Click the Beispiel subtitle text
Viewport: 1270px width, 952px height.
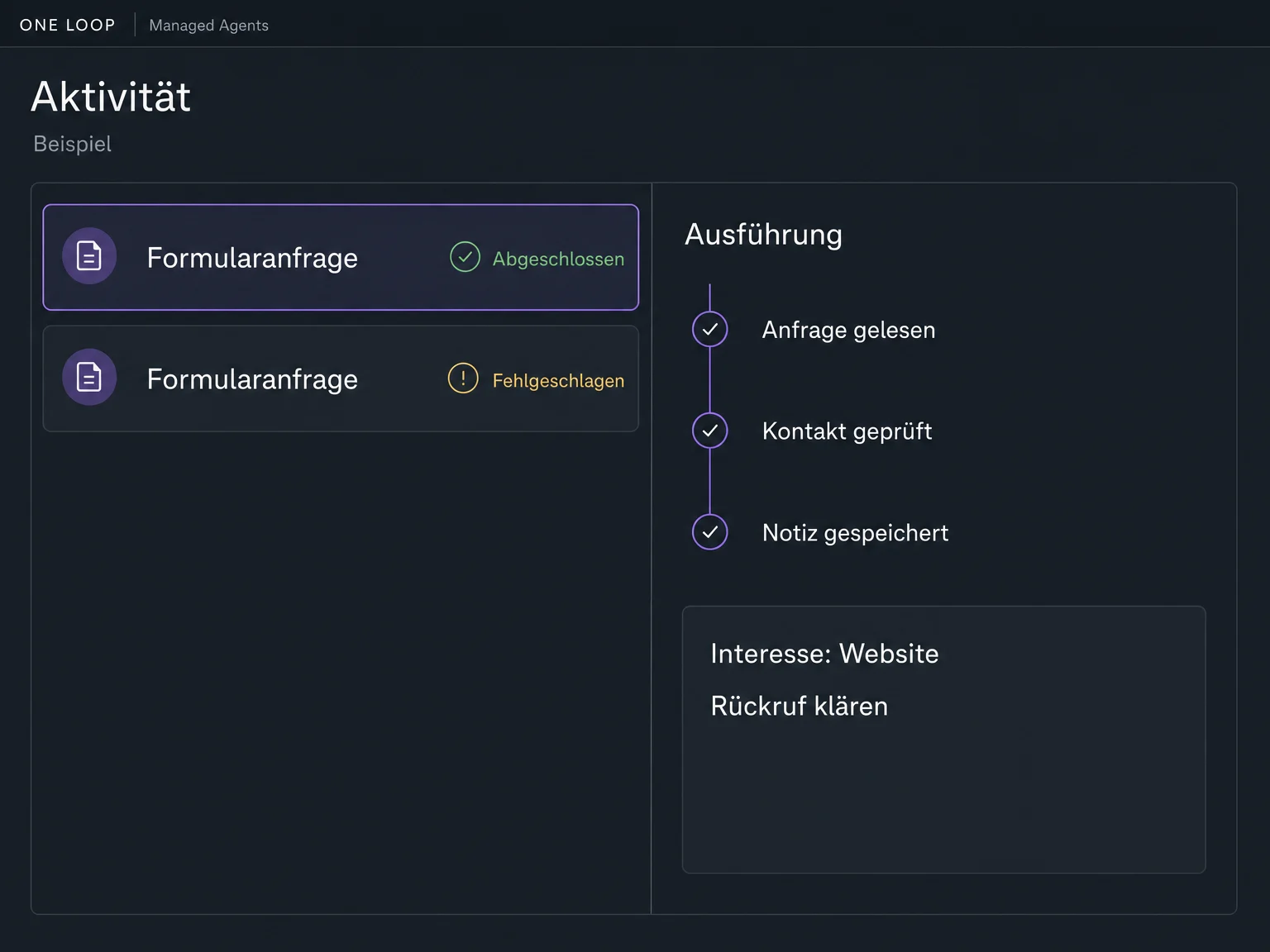pyautogui.click(x=73, y=144)
